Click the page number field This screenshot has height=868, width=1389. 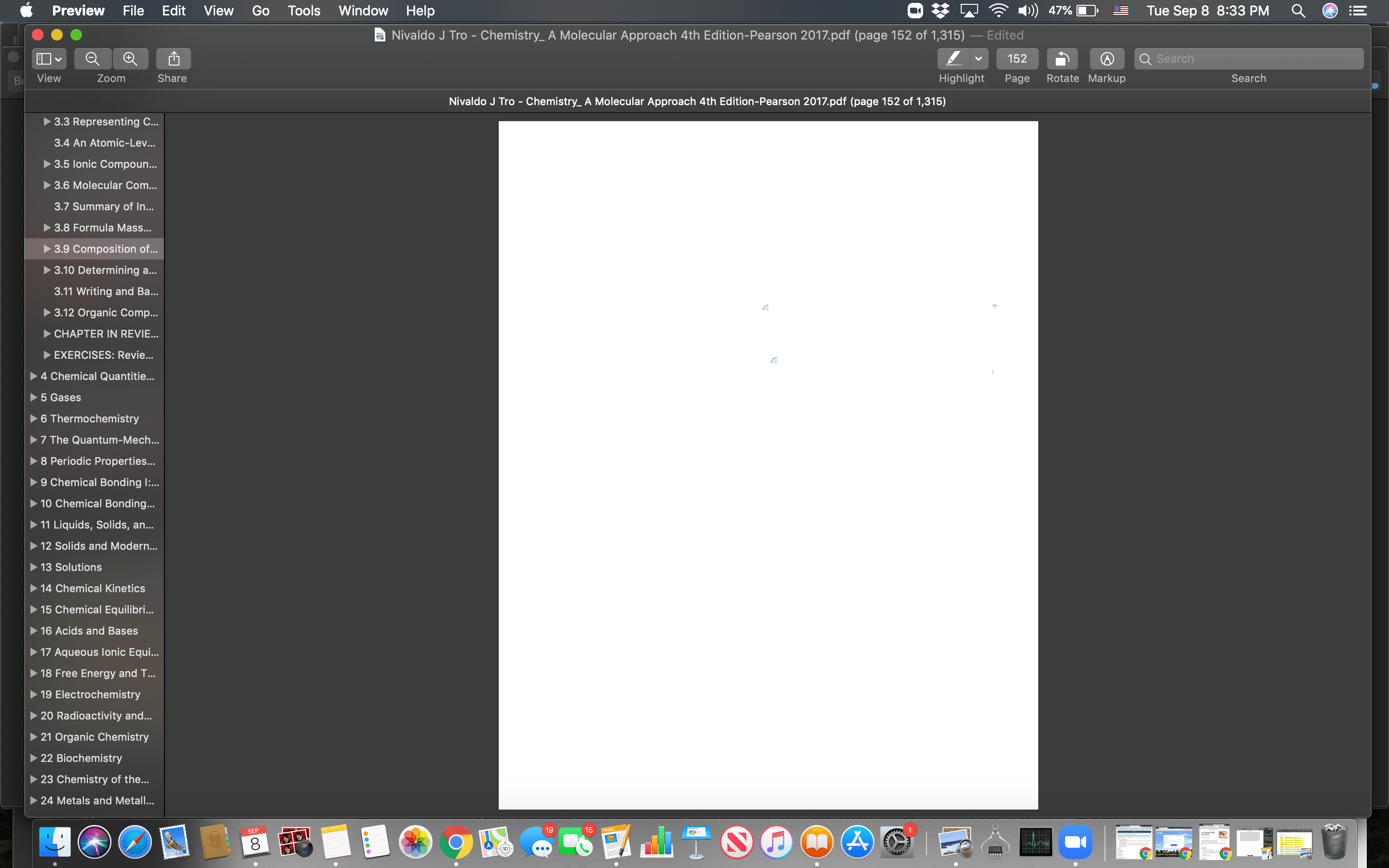pyautogui.click(x=1017, y=58)
